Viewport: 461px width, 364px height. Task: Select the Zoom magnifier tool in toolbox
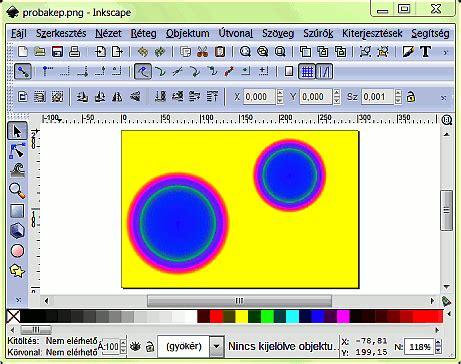[17, 191]
